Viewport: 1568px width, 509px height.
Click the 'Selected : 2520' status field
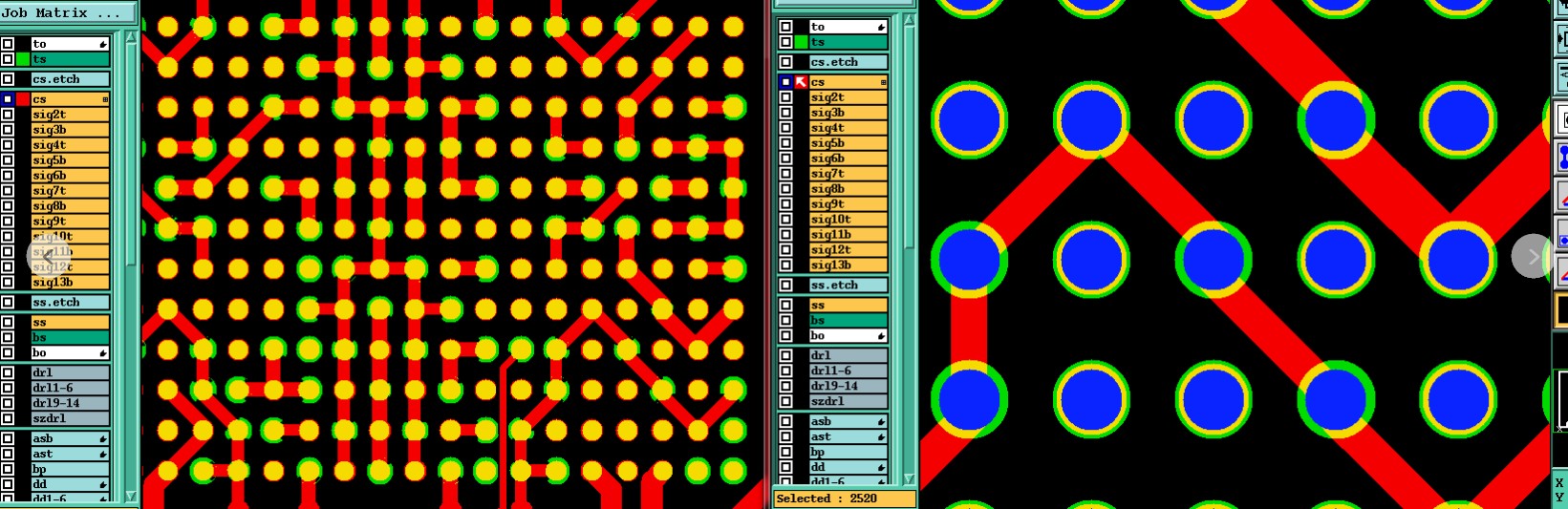(845, 498)
